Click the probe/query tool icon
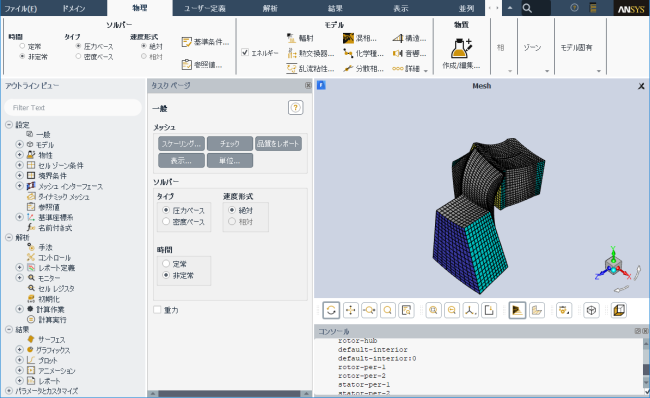The height and width of the screenshot is (398, 650). pyautogui.click(x=406, y=310)
